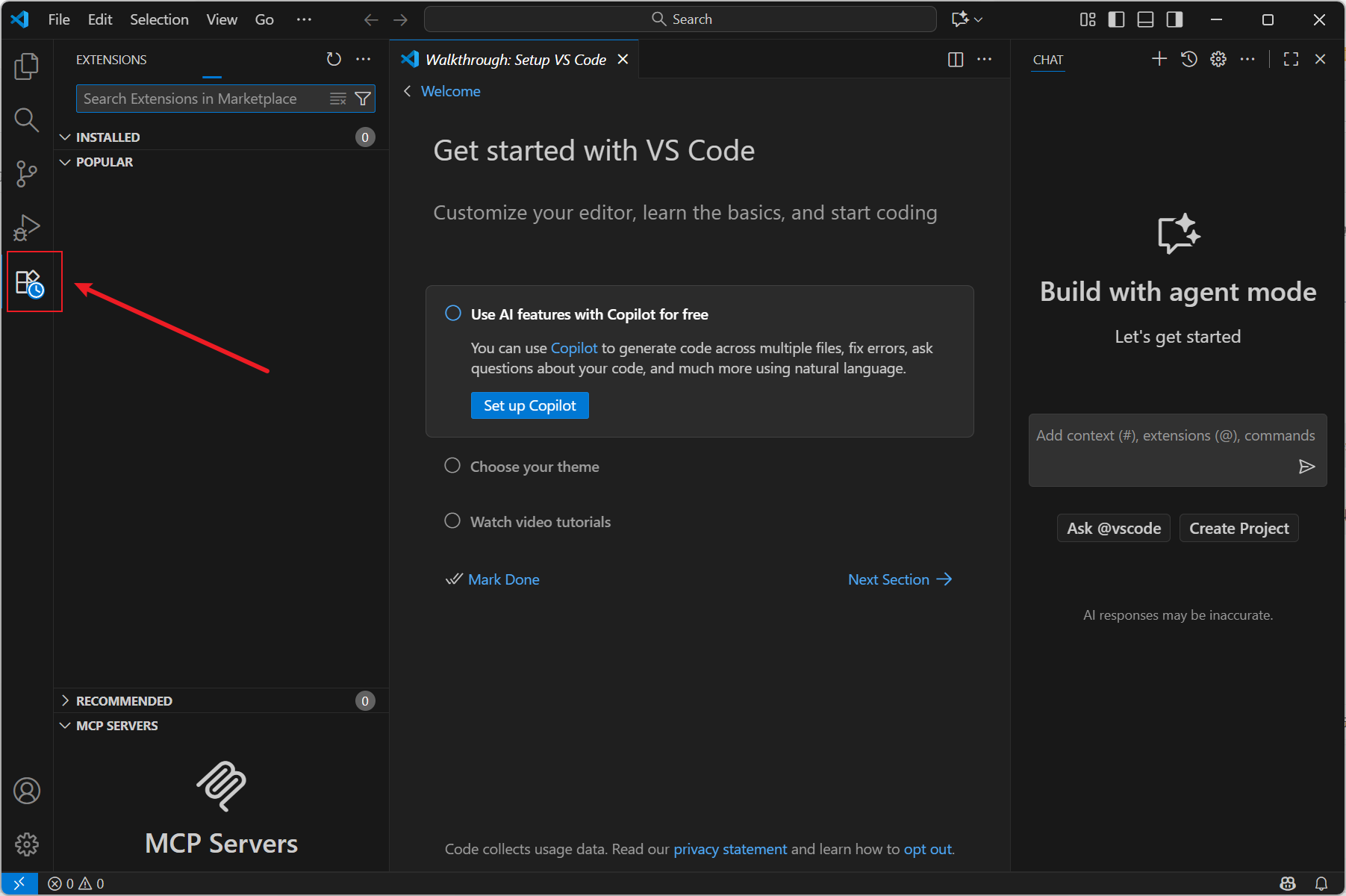Send the chat message arrow
Image resolution: width=1346 pixels, height=896 pixels.
pyautogui.click(x=1306, y=467)
